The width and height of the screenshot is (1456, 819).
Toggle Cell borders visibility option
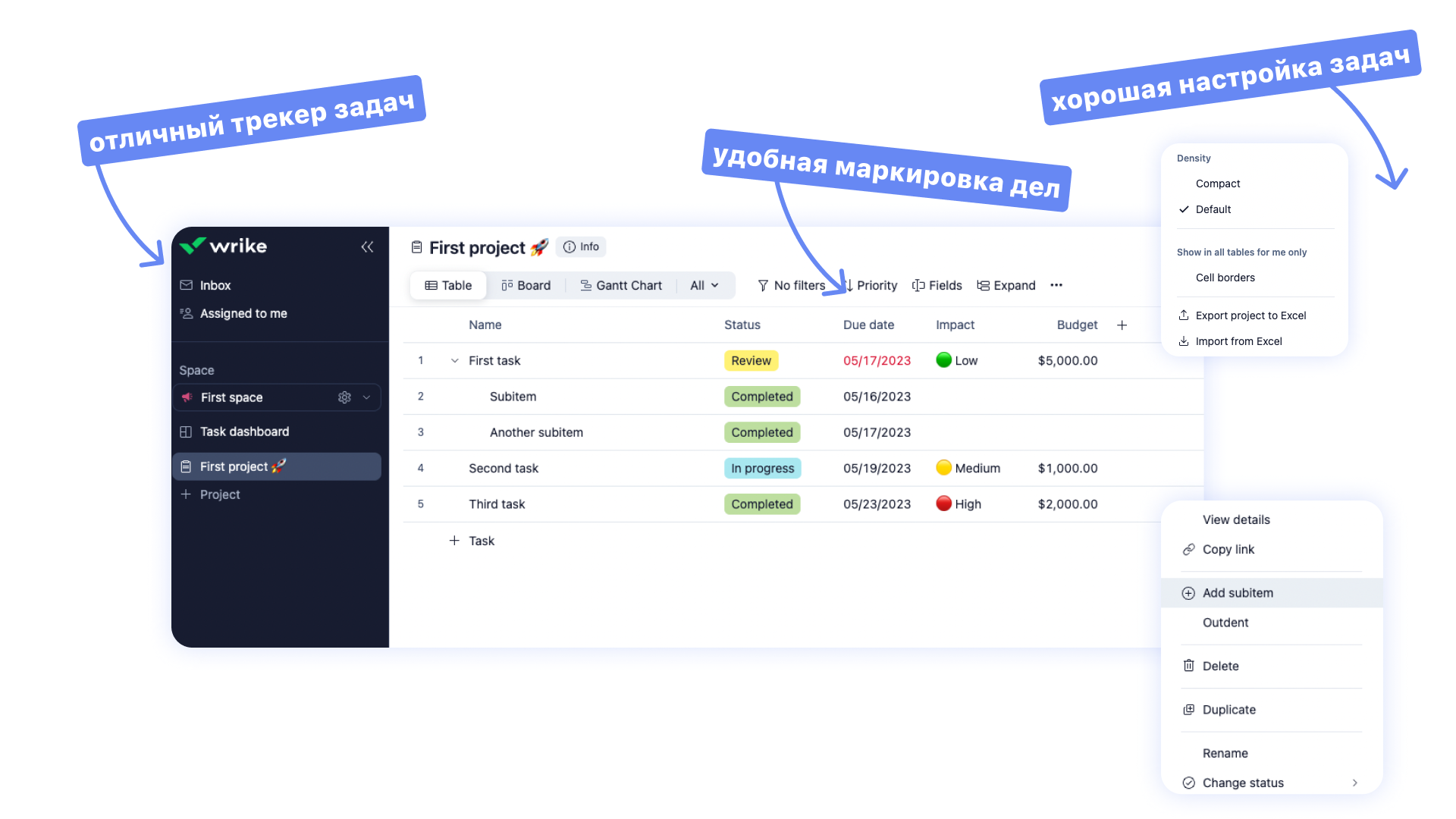click(1225, 277)
